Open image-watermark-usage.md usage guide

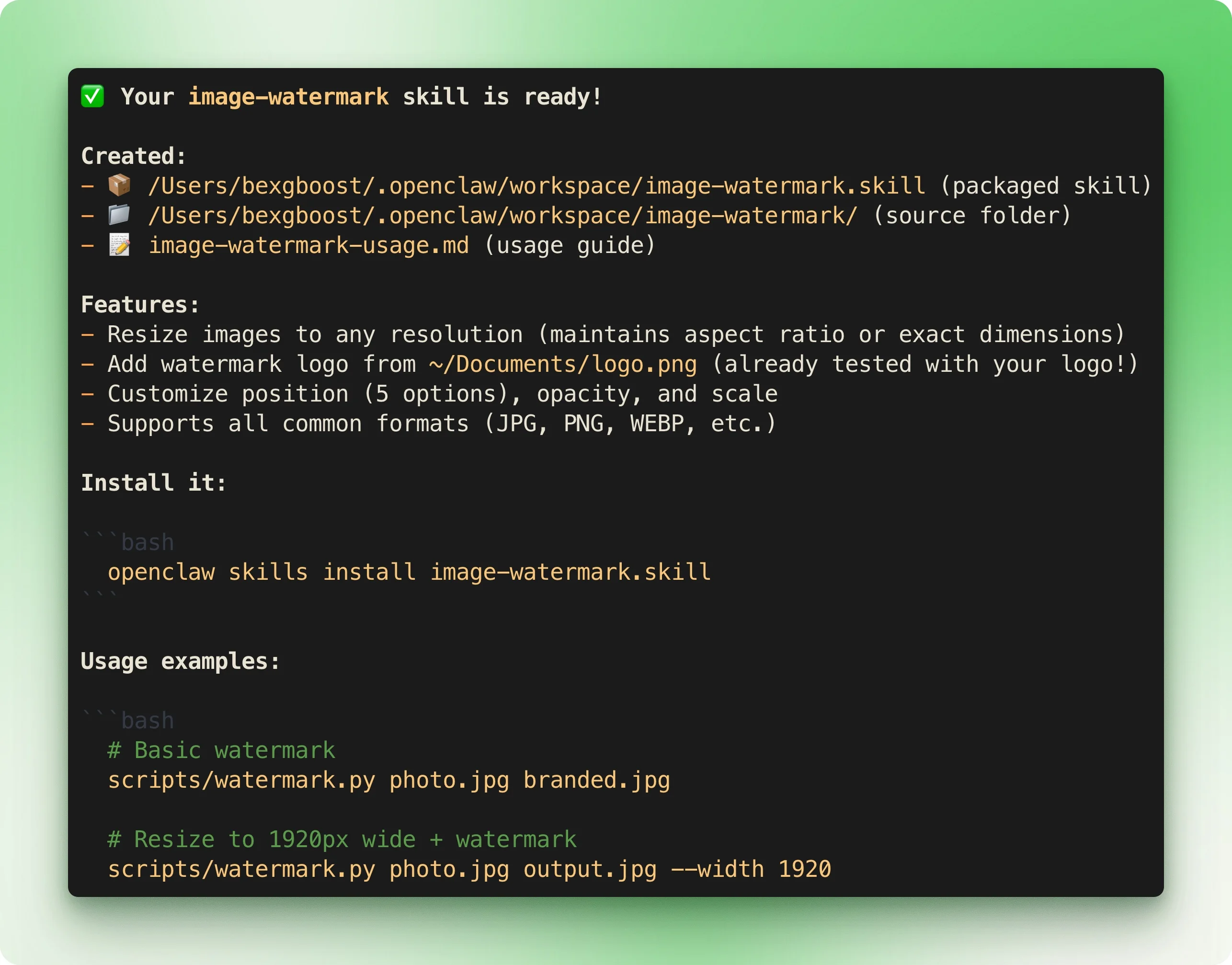click(308, 245)
